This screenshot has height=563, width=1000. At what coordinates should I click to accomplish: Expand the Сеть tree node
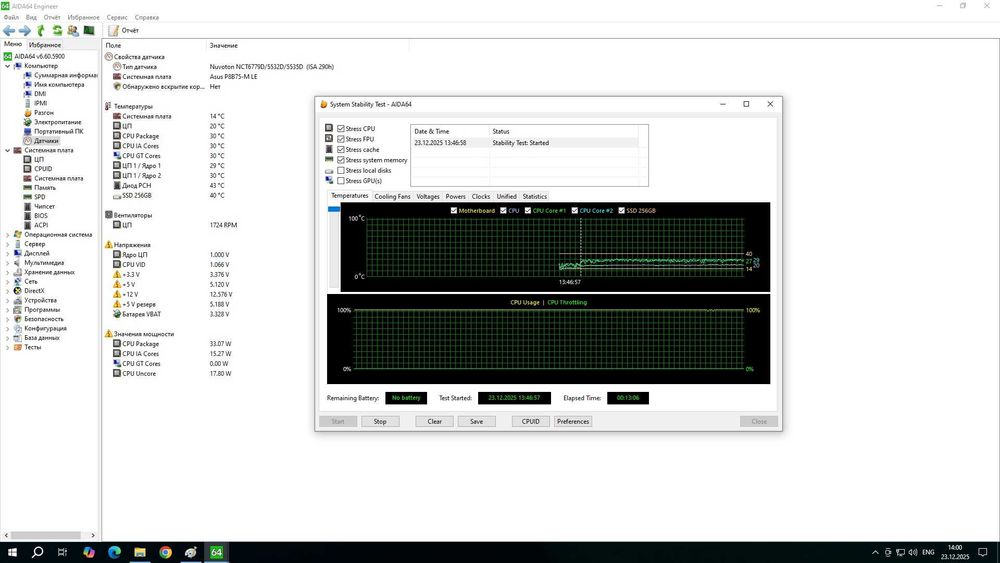[8, 281]
